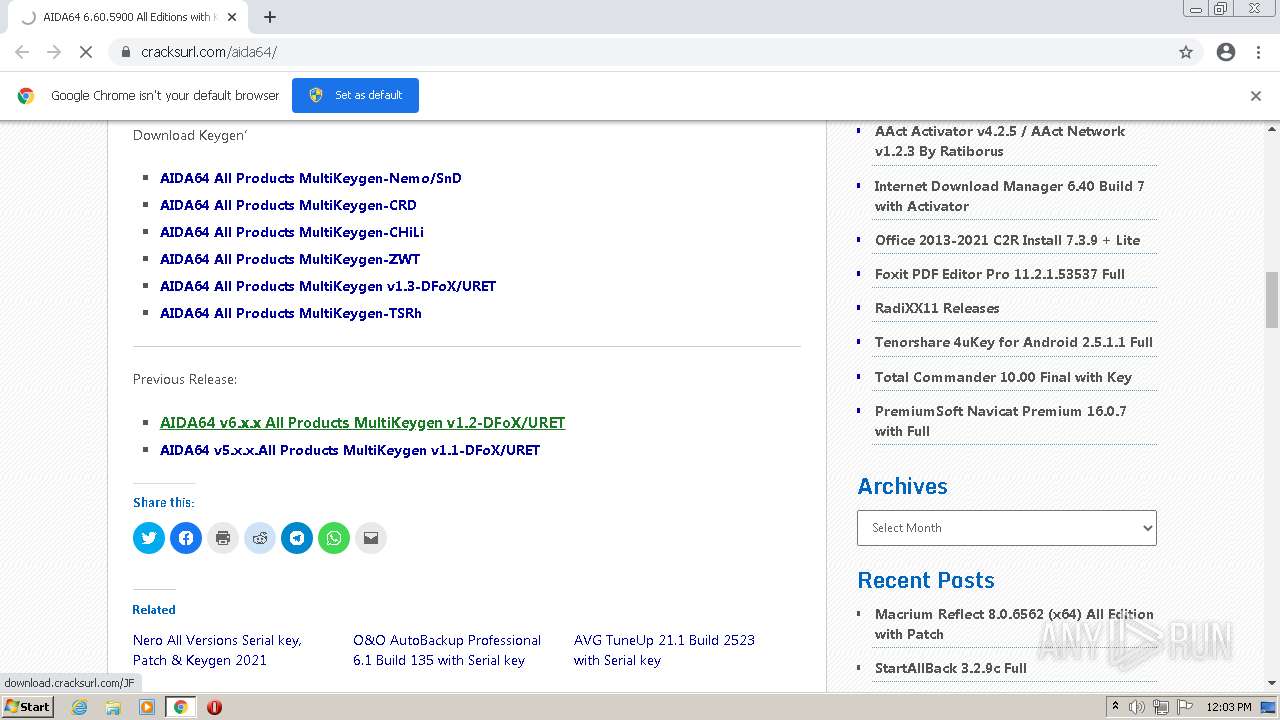Share on Facebook icon

tap(186, 538)
